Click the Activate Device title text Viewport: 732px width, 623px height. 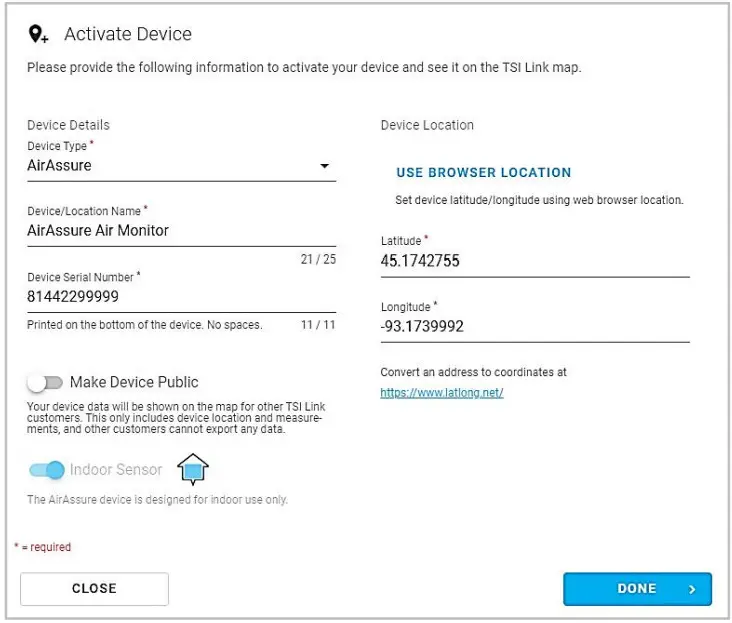click(128, 35)
